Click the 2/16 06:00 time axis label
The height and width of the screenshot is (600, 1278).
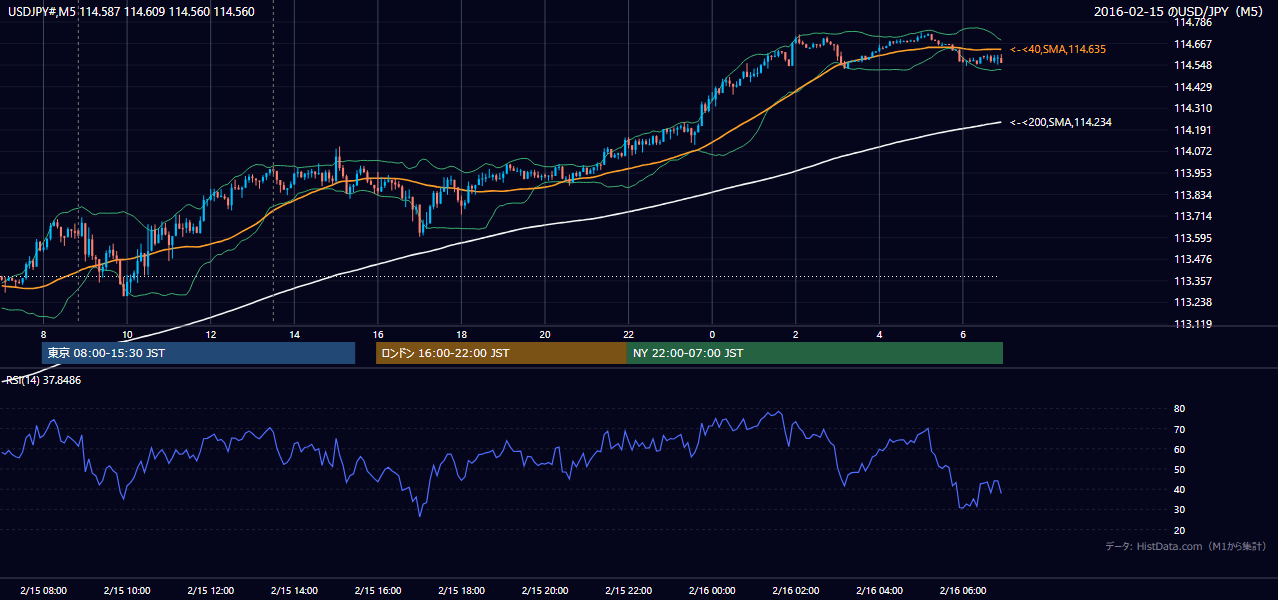[962, 591]
